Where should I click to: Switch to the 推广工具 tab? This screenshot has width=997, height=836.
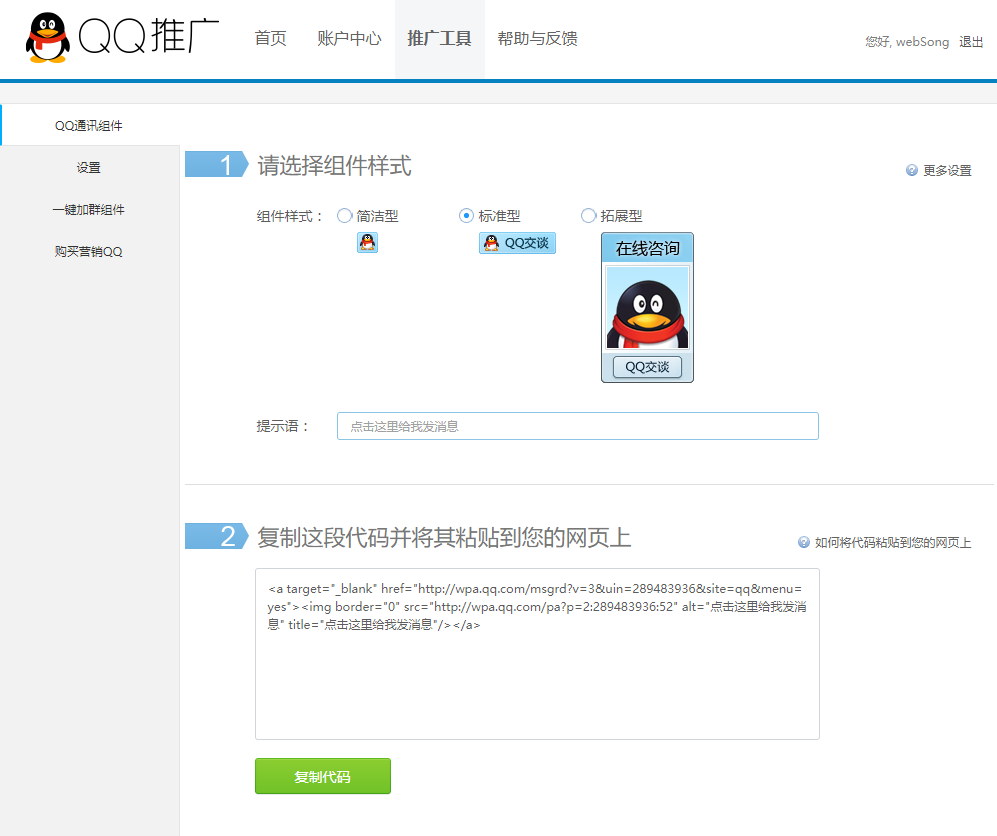click(439, 39)
